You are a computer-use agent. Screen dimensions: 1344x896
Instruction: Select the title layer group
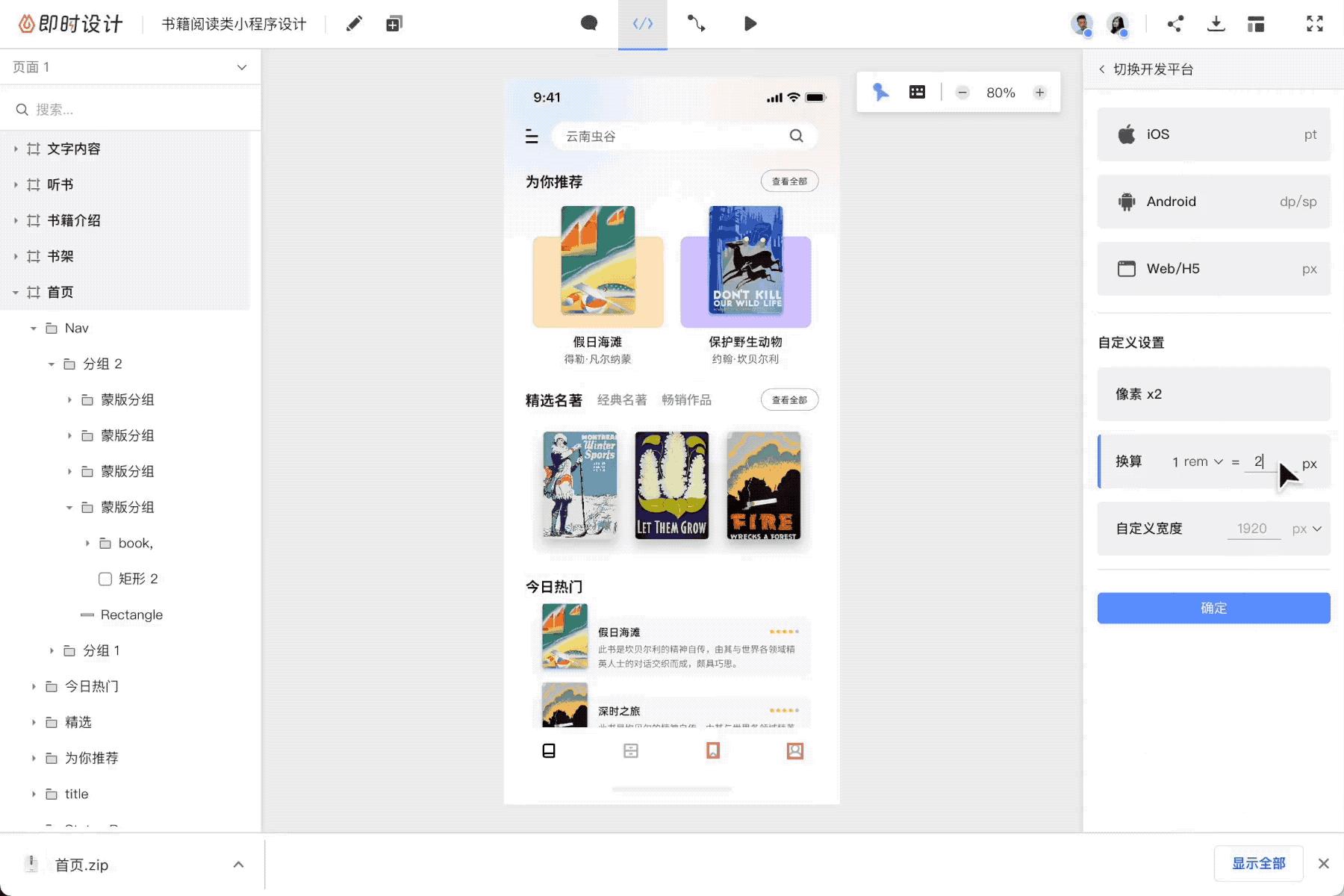coord(67,794)
